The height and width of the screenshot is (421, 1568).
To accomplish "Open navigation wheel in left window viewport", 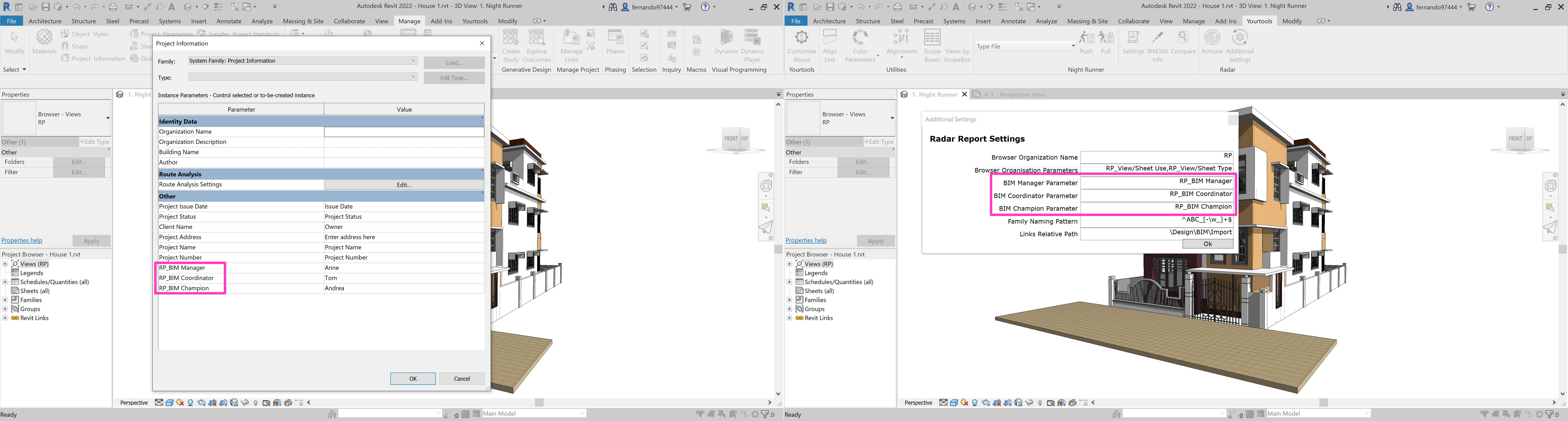I will pyautogui.click(x=766, y=186).
